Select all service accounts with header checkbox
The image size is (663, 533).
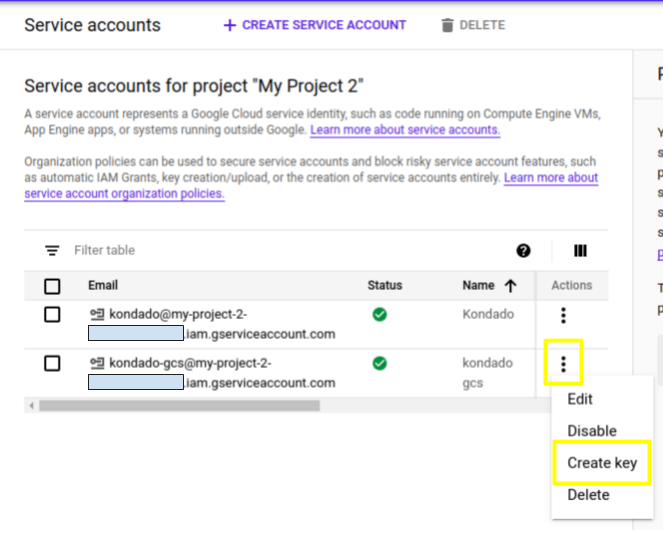(52, 286)
